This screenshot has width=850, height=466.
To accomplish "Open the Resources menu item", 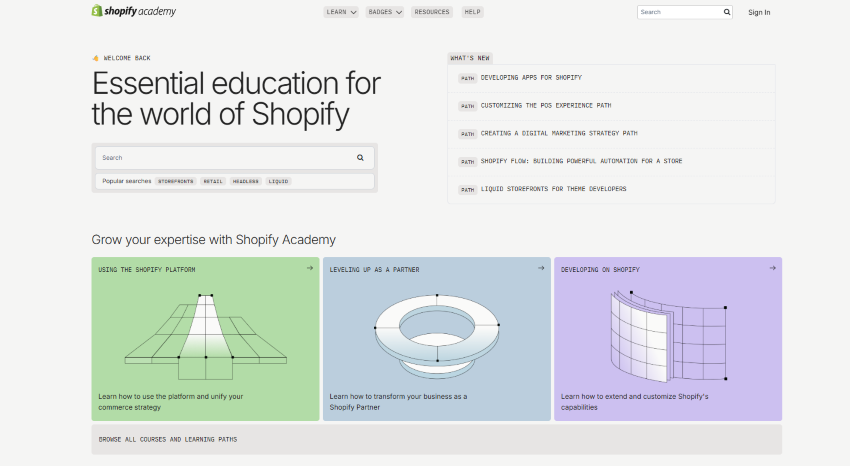I will (432, 12).
